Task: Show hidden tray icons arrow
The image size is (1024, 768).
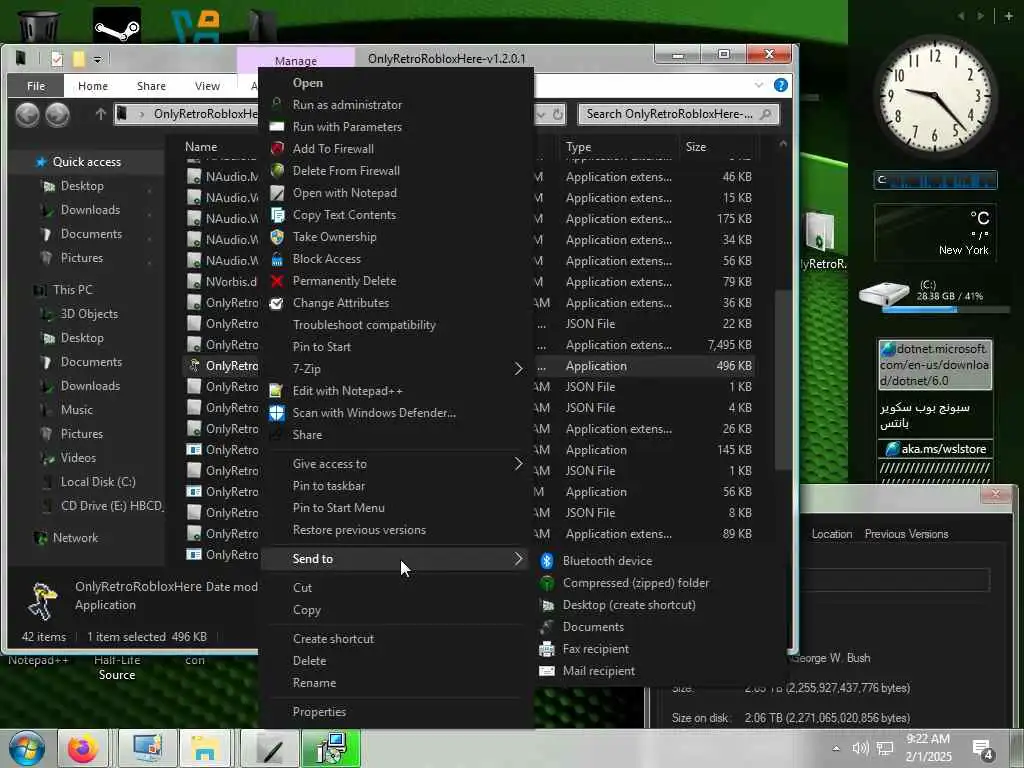Action: [836, 748]
